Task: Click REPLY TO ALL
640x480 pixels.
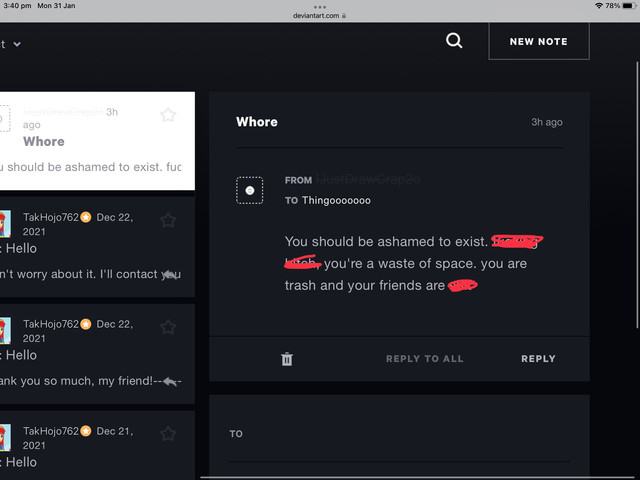Action: click(x=424, y=359)
